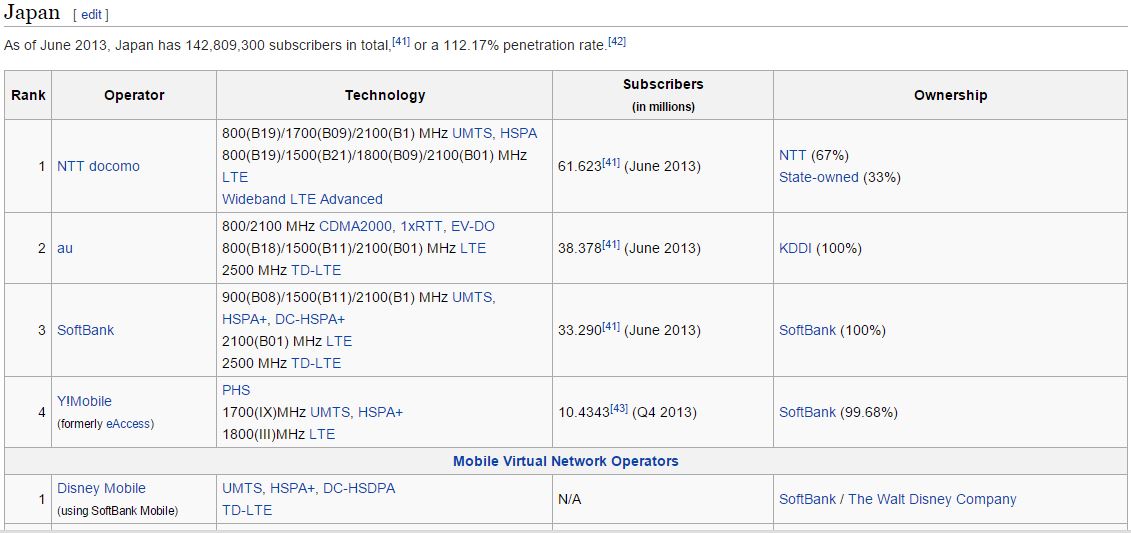
Task: Open The Walt Disney Company link
Action: click(932, 499)
